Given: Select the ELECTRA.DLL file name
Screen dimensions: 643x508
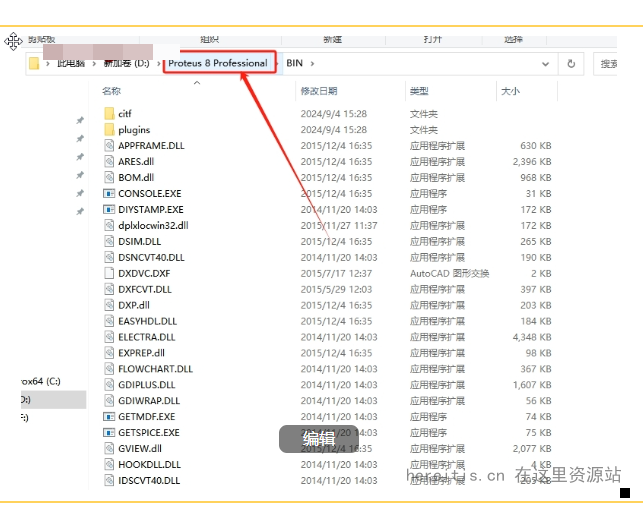Looking at the screenshot, I should tap(146, 337).
